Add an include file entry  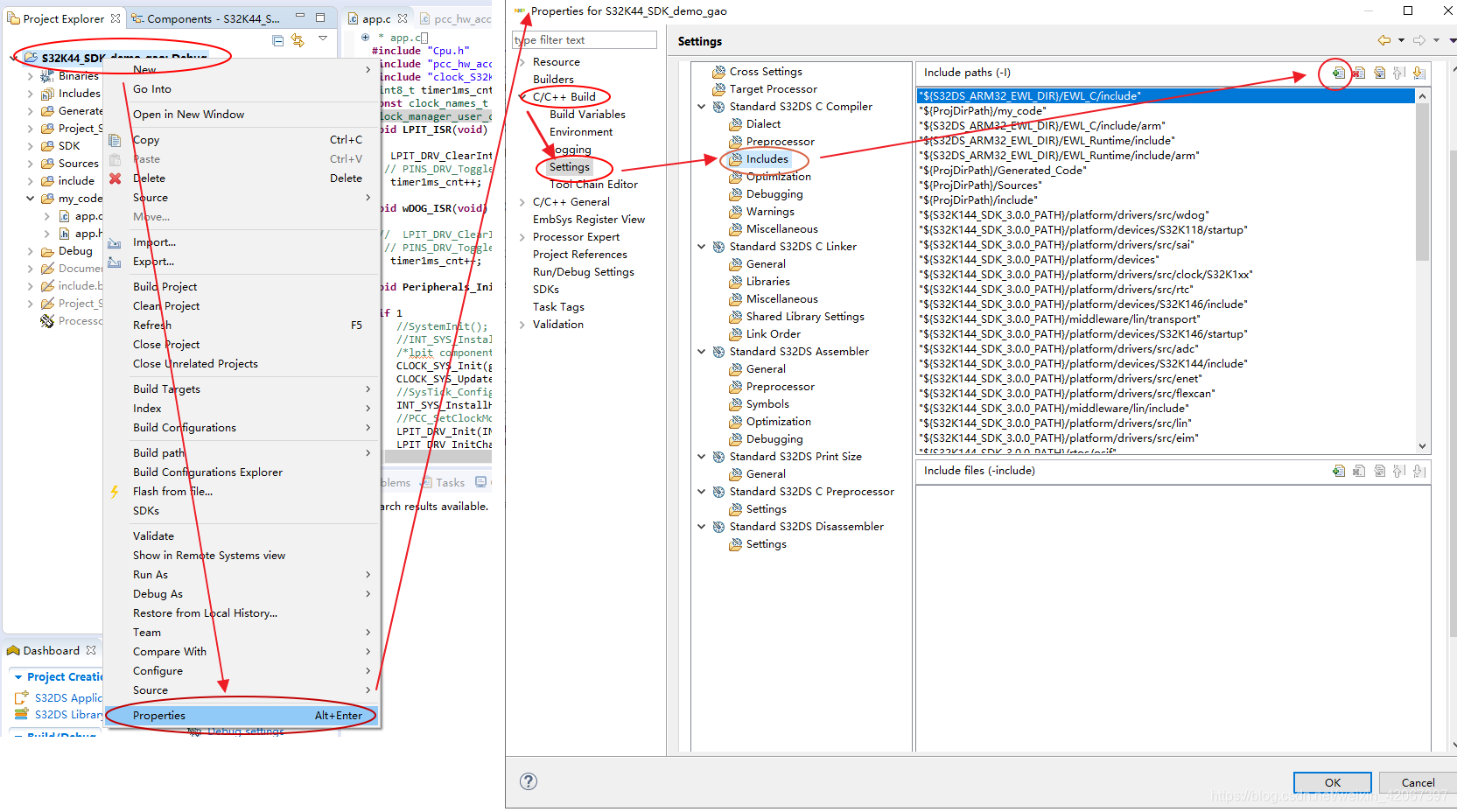point(1338,471)
